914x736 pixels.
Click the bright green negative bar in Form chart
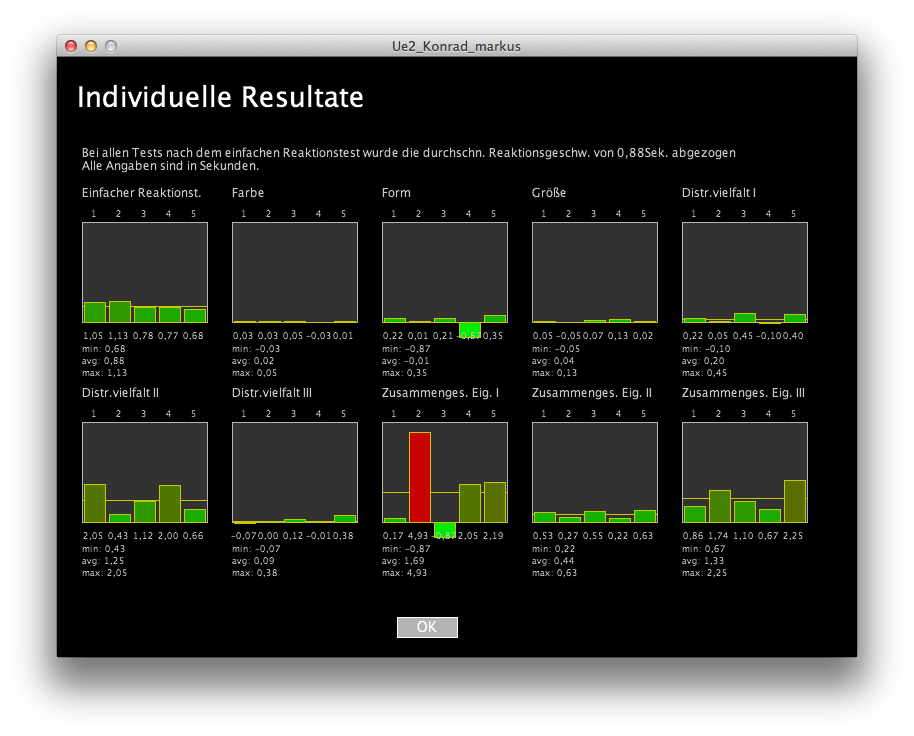pyautogui.click(x=469, y=329)
